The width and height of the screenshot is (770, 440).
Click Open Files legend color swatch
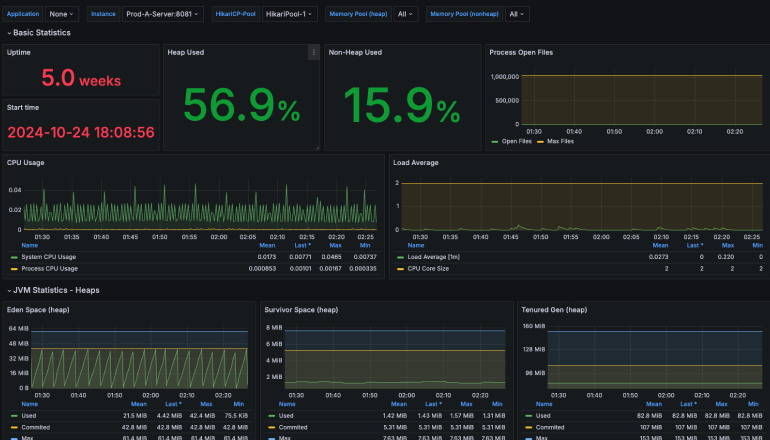point(495,142)
